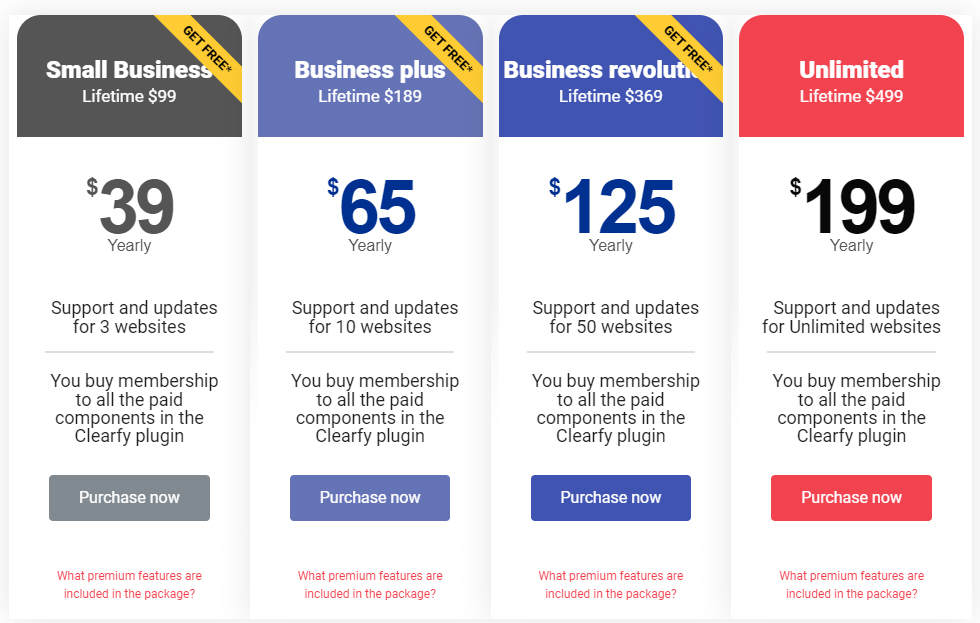Image resolution: width=980 pixels, height=623 pixels.
Task: Click the red Unlimited Purchase now button
Action: coord(851,497)
